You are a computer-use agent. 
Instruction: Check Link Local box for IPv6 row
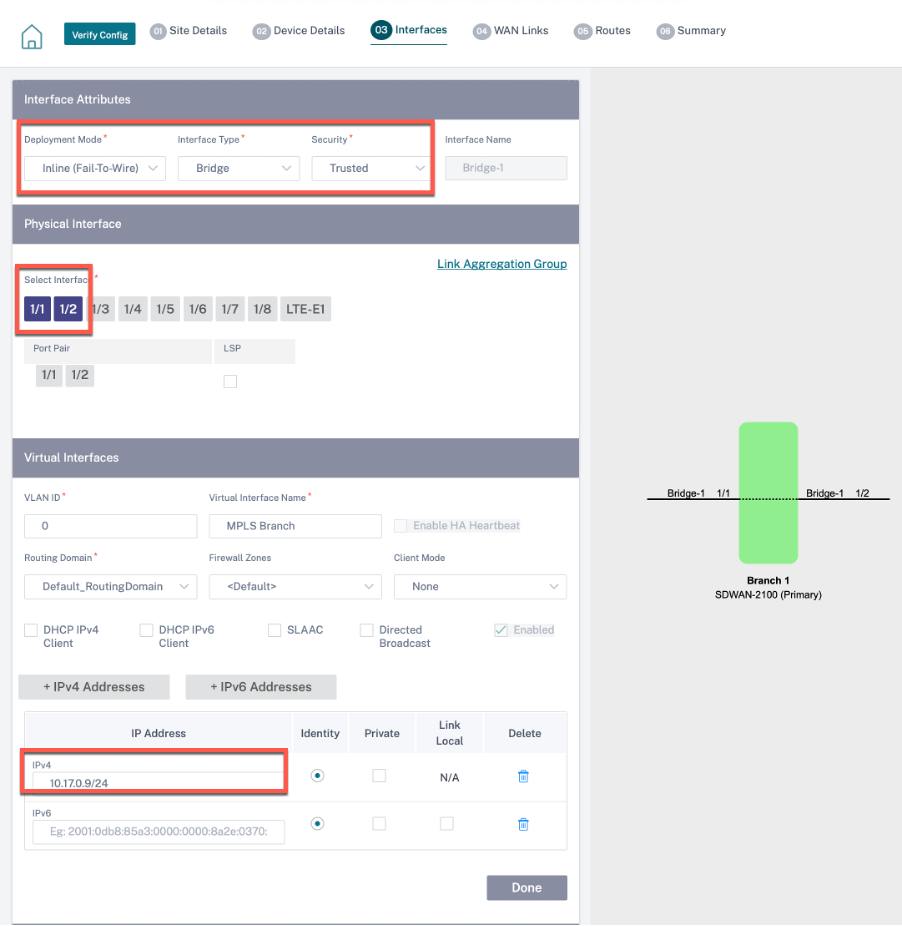coord(447,823)
